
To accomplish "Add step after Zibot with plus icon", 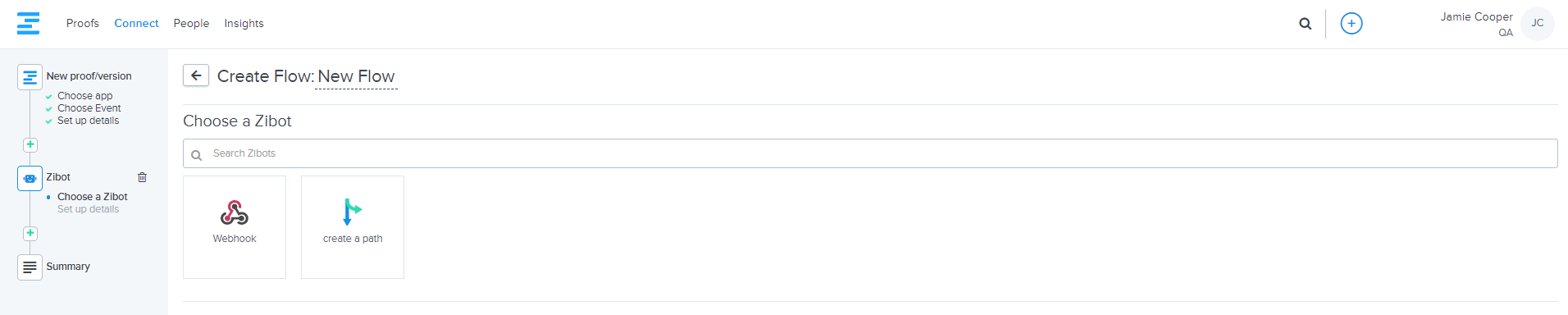I will pyautogui.click(x=30, y=233).
